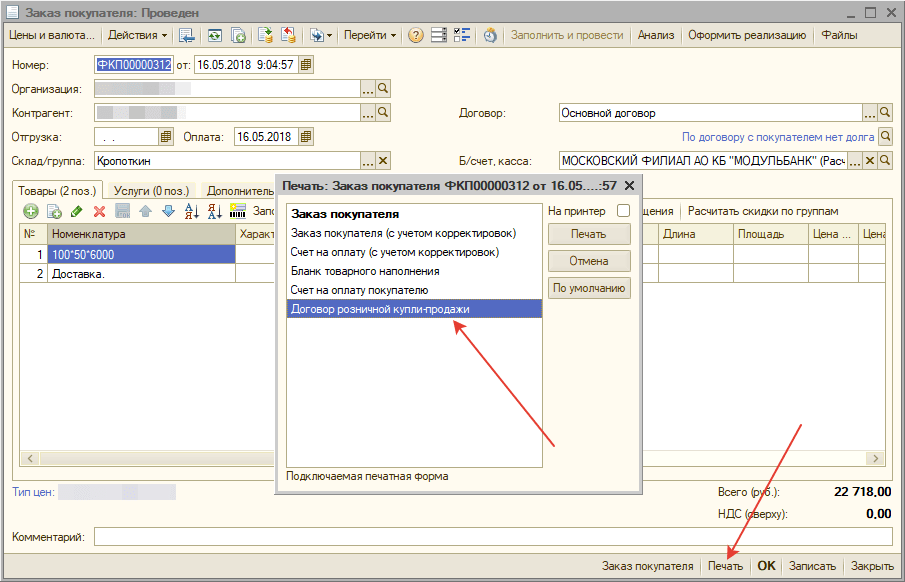Click into the Комментарий input field

pyautogui.click(x=478, y=538)
